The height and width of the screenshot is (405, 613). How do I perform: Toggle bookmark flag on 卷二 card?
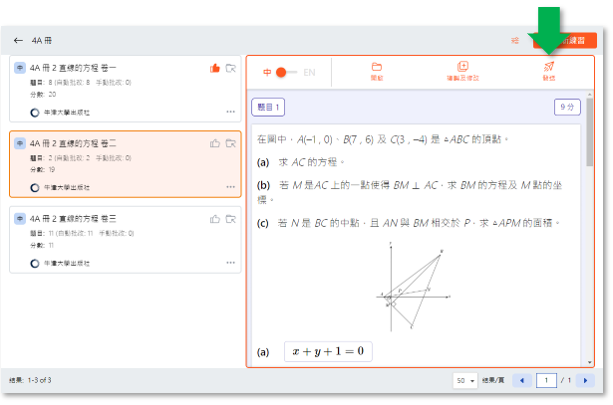click(231, 144)
